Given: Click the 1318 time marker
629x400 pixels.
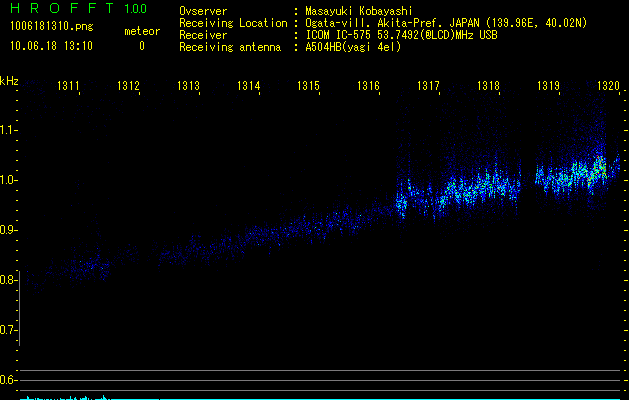Looking at the screenshot, I should pos(488,86).
